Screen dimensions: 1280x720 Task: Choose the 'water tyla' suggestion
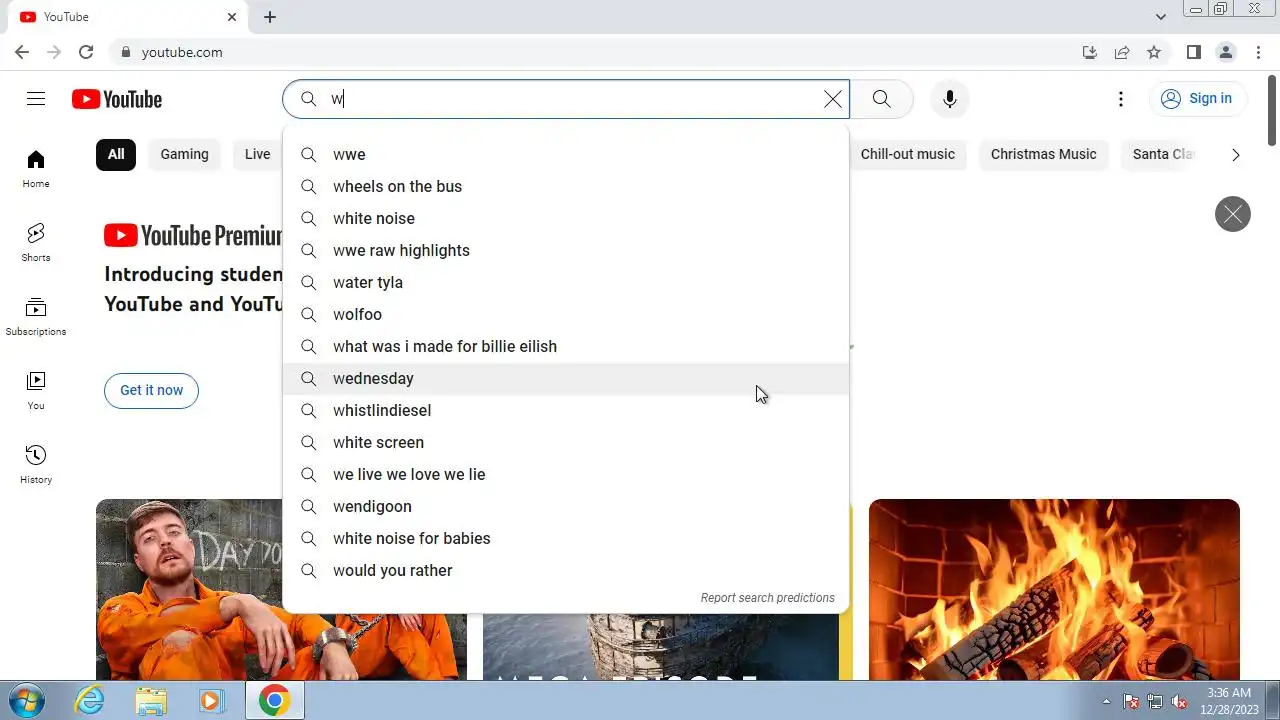566,282
